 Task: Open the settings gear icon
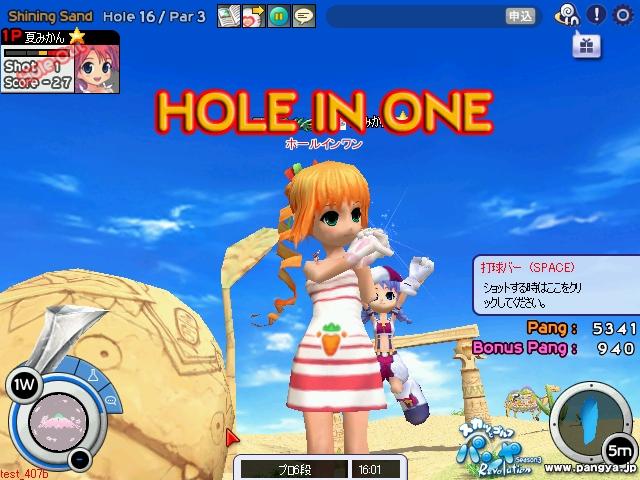(623, 16)
